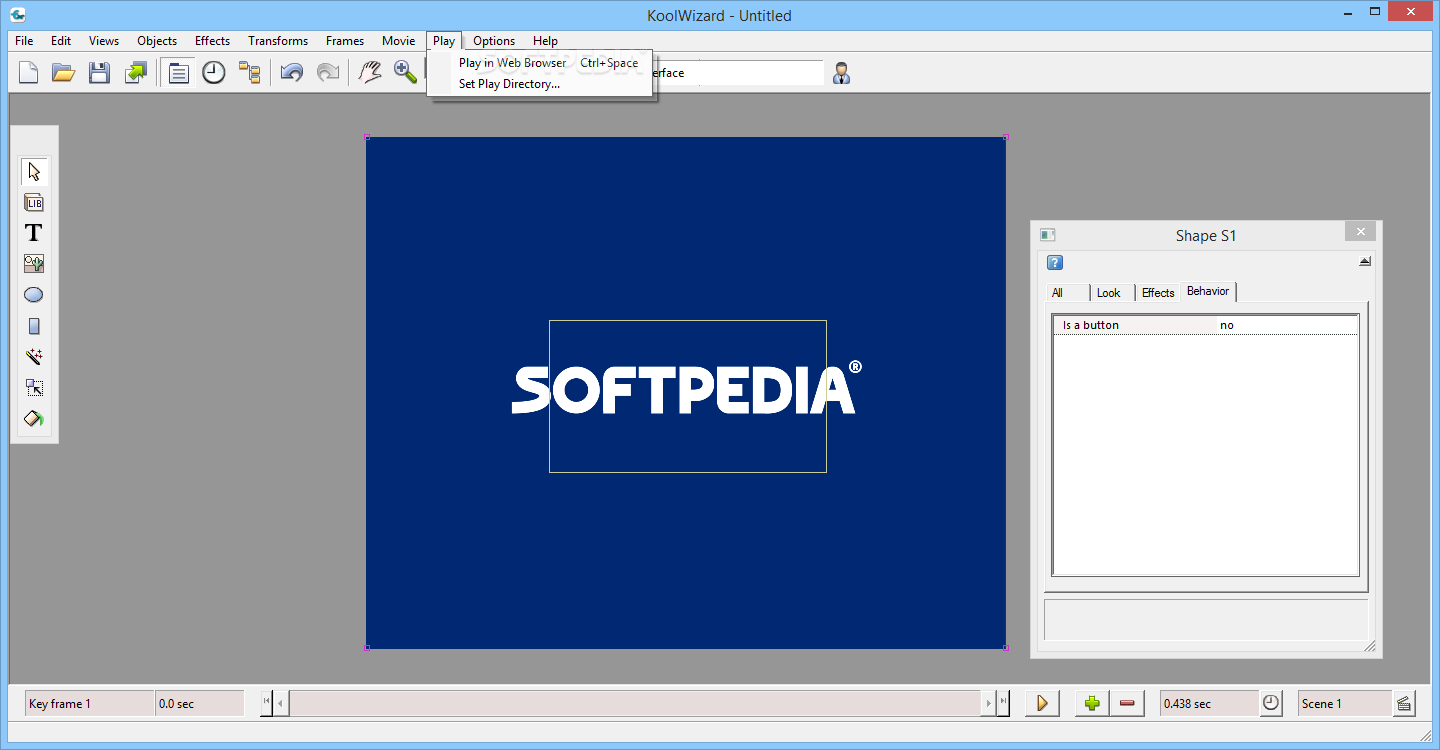The height and width of the screenshot is (750, 1440).
Task: Choose the transform scale tool
Action: pyautogui.click(x=34, y=388)
